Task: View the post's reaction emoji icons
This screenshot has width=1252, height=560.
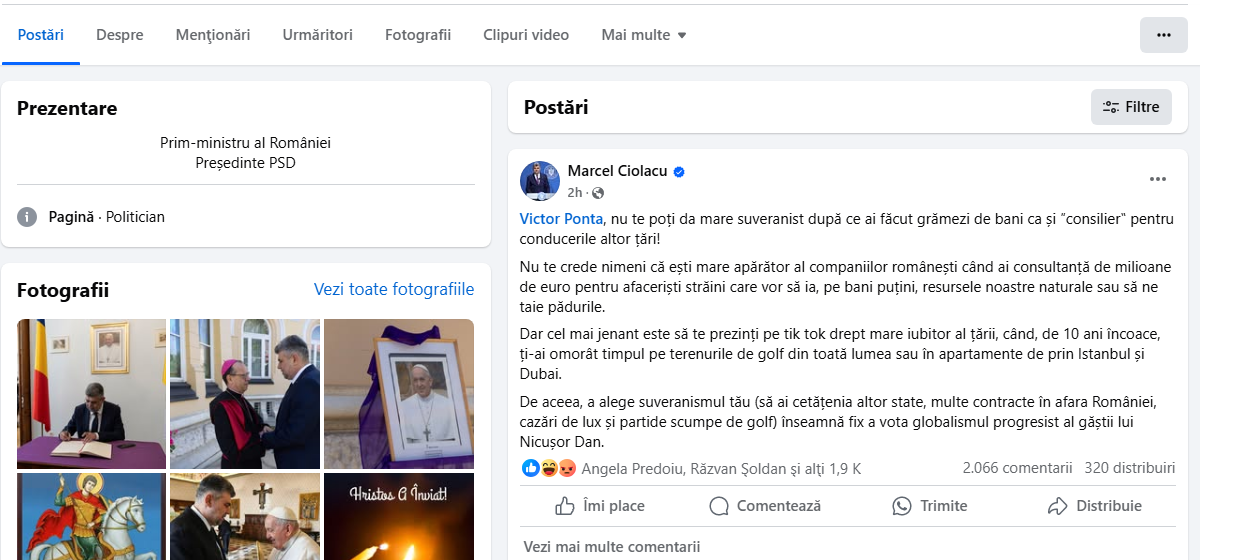Action: (x=549, y=468)
